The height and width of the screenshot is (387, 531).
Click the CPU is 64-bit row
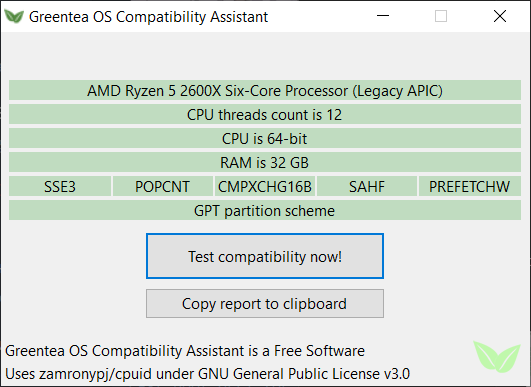[x=265, y=138]
